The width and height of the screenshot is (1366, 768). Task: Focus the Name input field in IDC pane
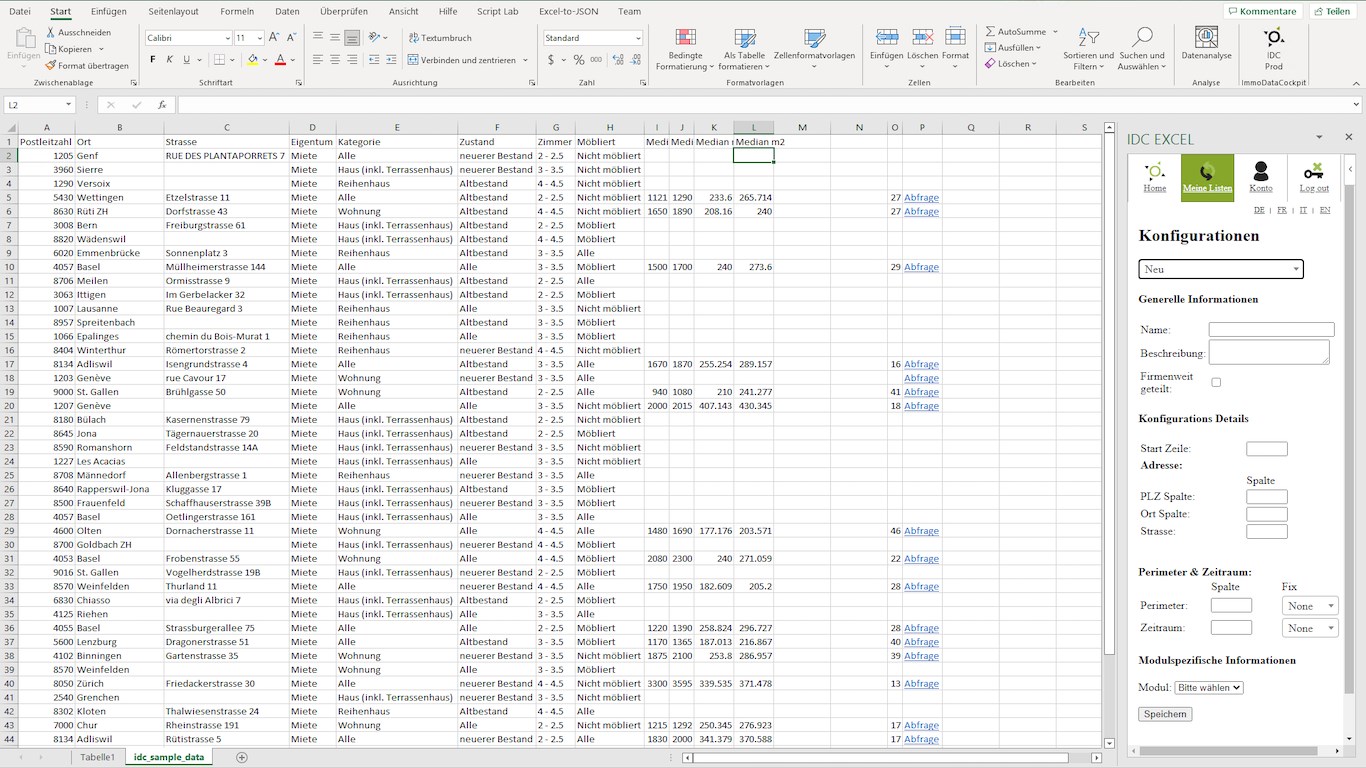(x=1271, y=329)
